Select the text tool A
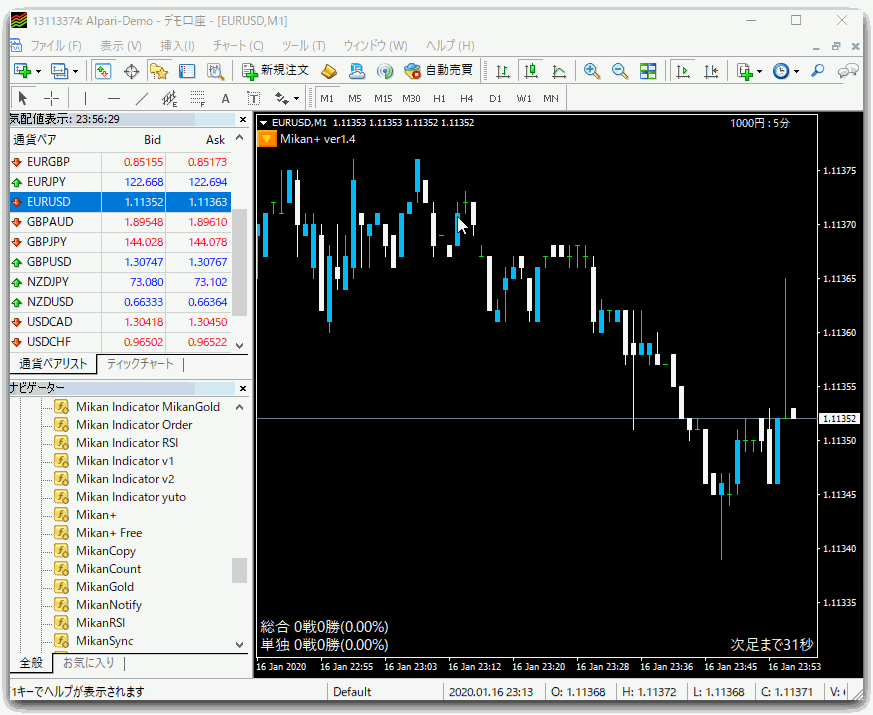The height and width of the screenshot is (715, 873). pos(225,99)
